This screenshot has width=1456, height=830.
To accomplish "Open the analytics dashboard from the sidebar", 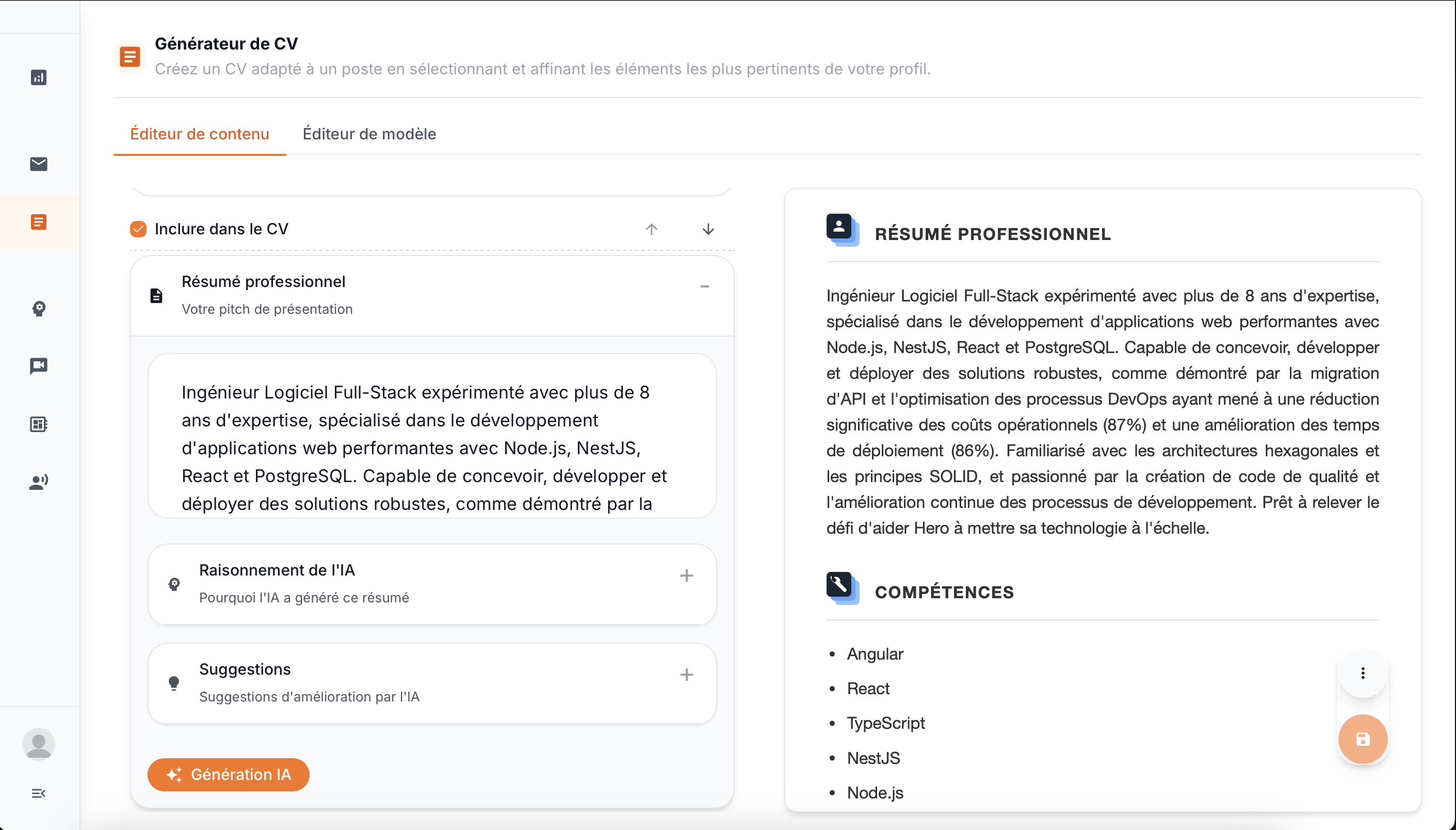I will click(x=39, y=77).
